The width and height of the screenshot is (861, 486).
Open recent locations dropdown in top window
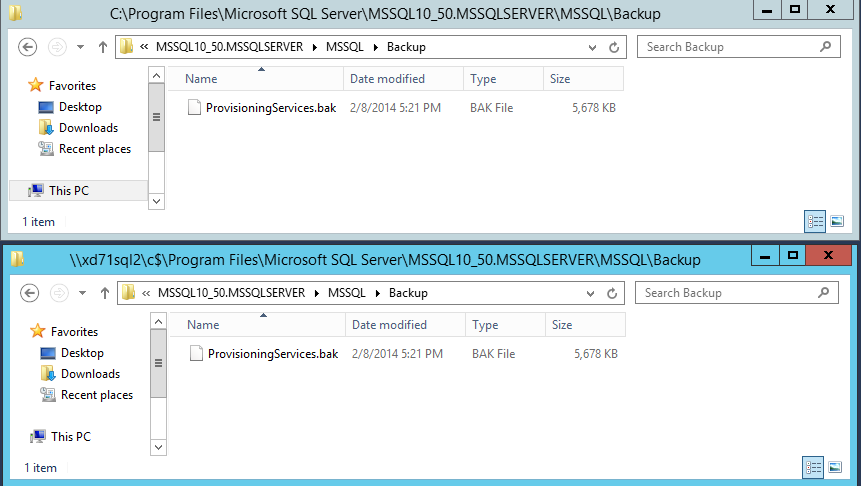80,47
